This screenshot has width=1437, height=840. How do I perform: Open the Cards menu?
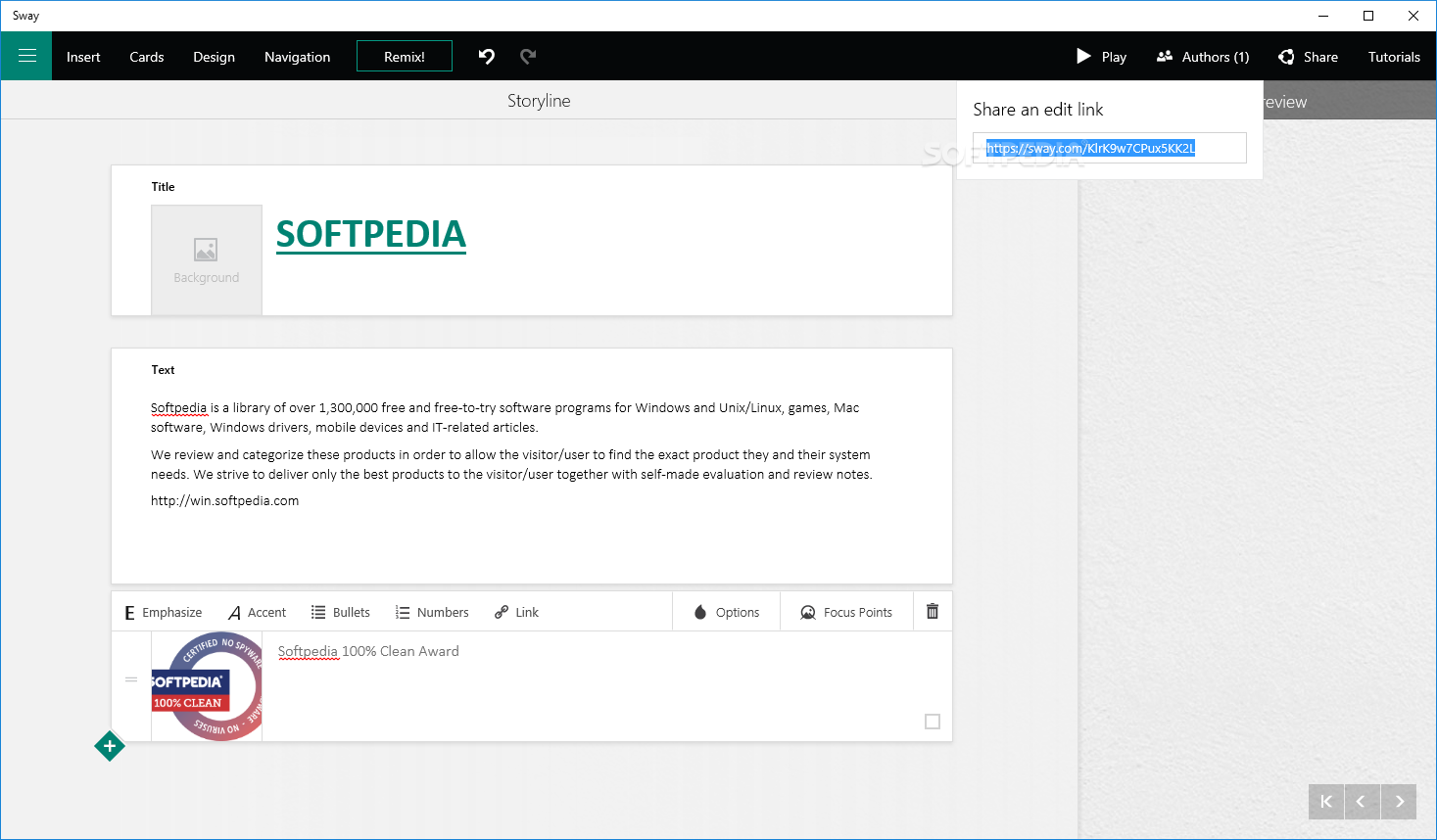(146, 57)
